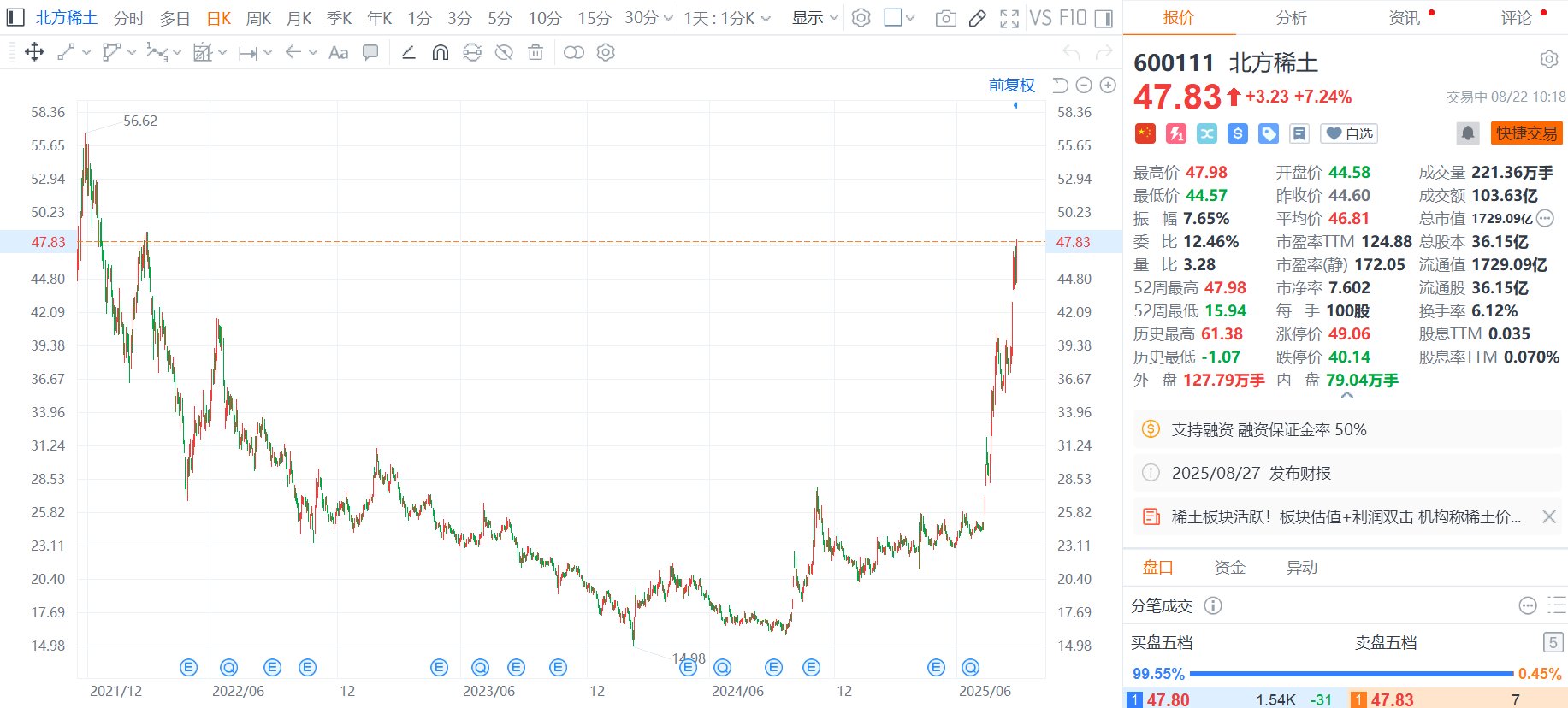
Task: Switch to 月K monthly chart
Action: 299,18
